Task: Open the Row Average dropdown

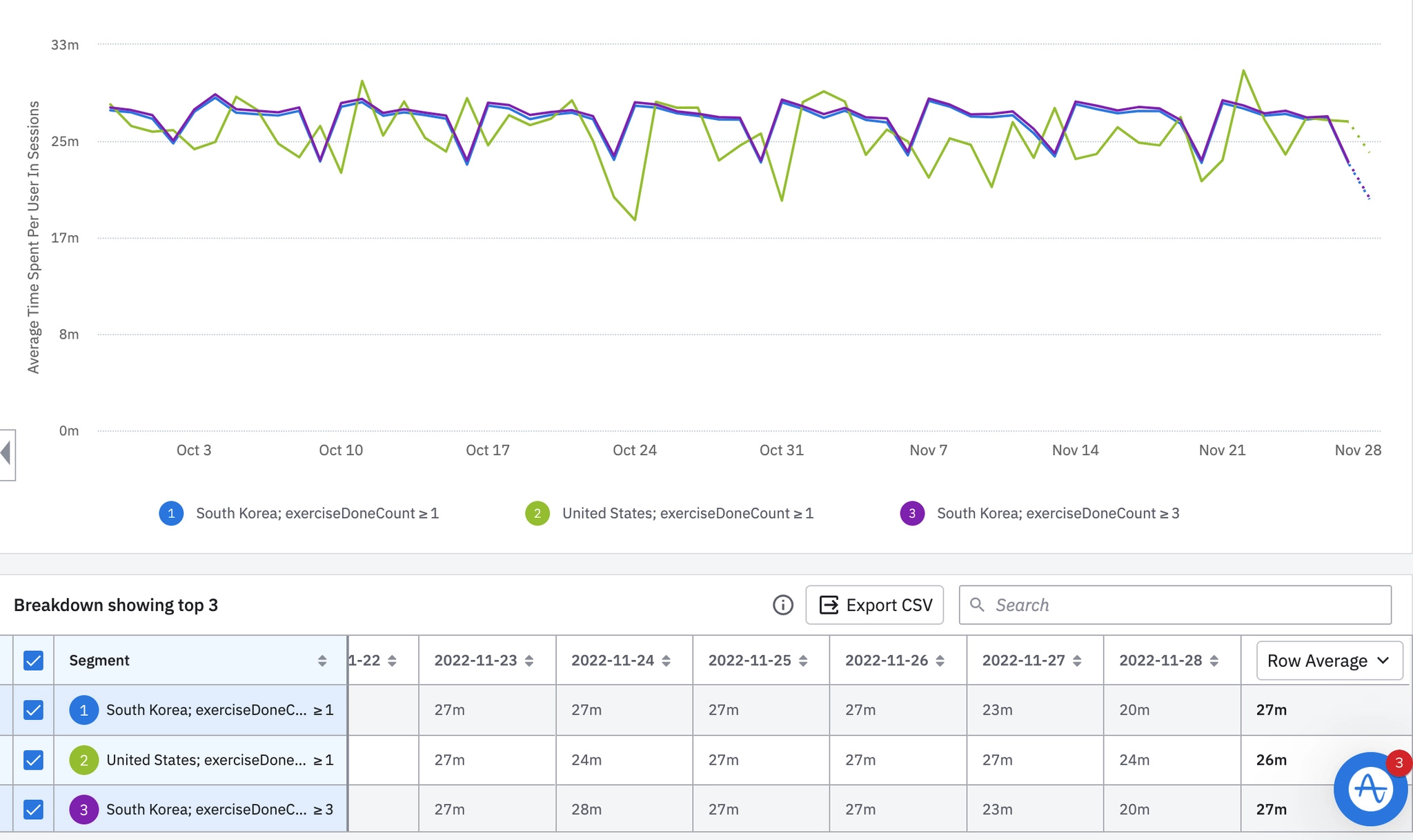Action: click(1329, 661)
